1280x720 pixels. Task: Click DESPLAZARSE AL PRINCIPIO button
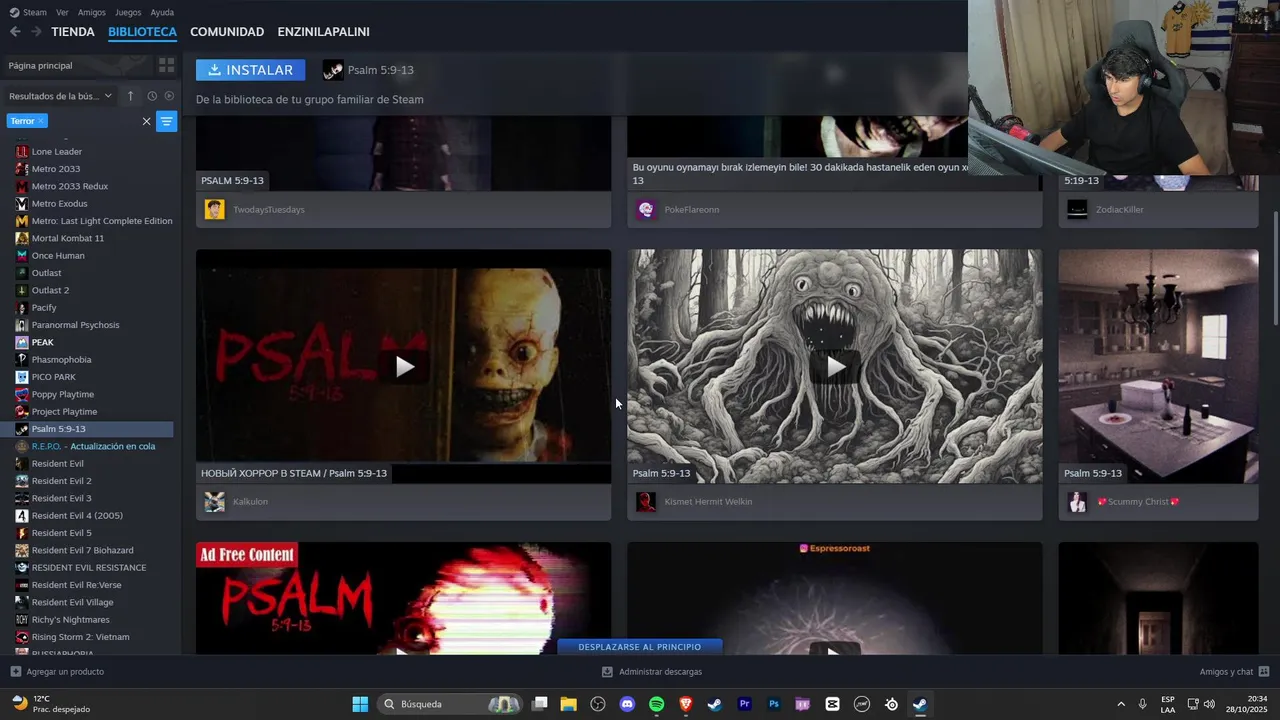(x=640, y=647)
